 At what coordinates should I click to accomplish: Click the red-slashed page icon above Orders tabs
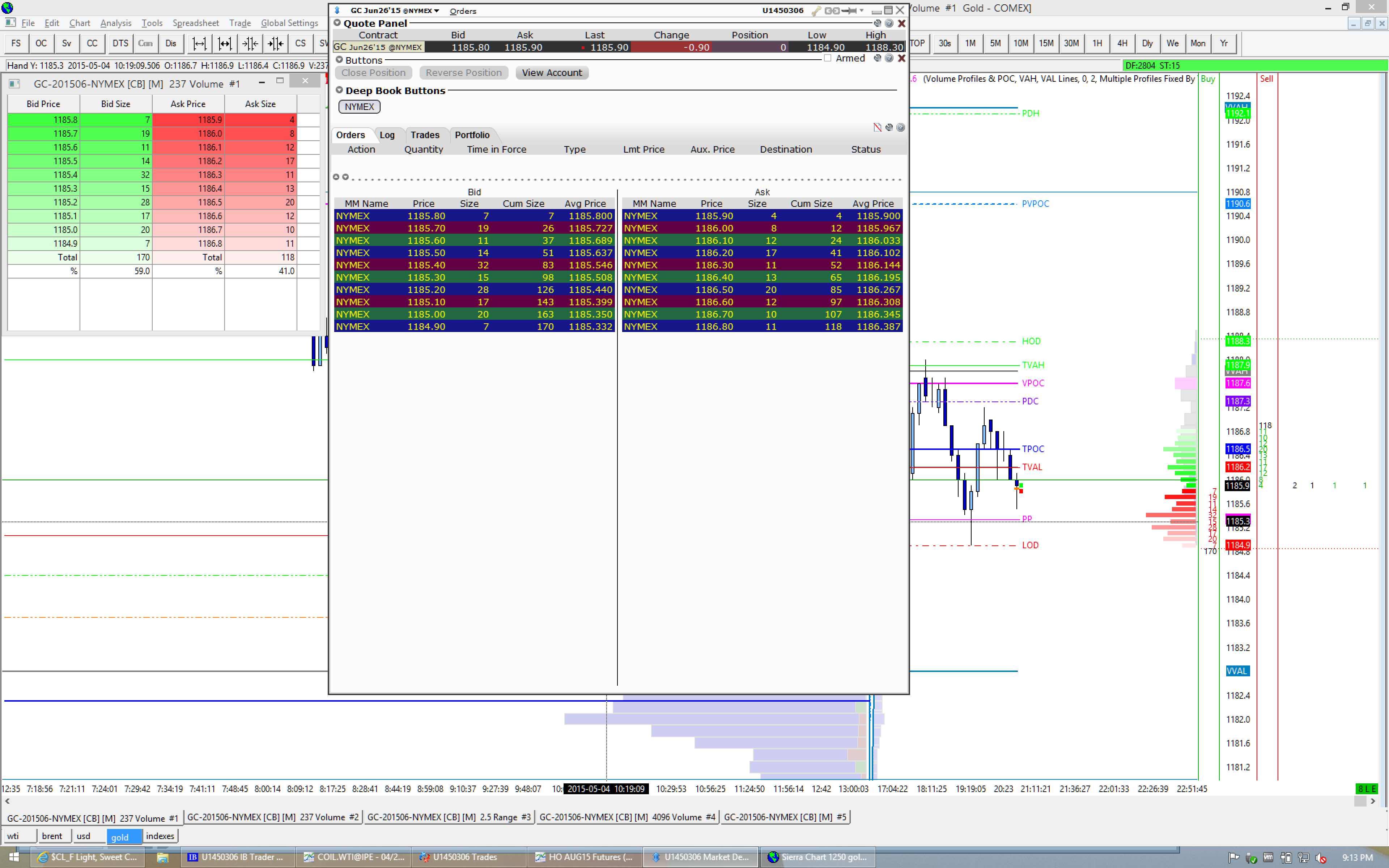[x=877, y=127]
